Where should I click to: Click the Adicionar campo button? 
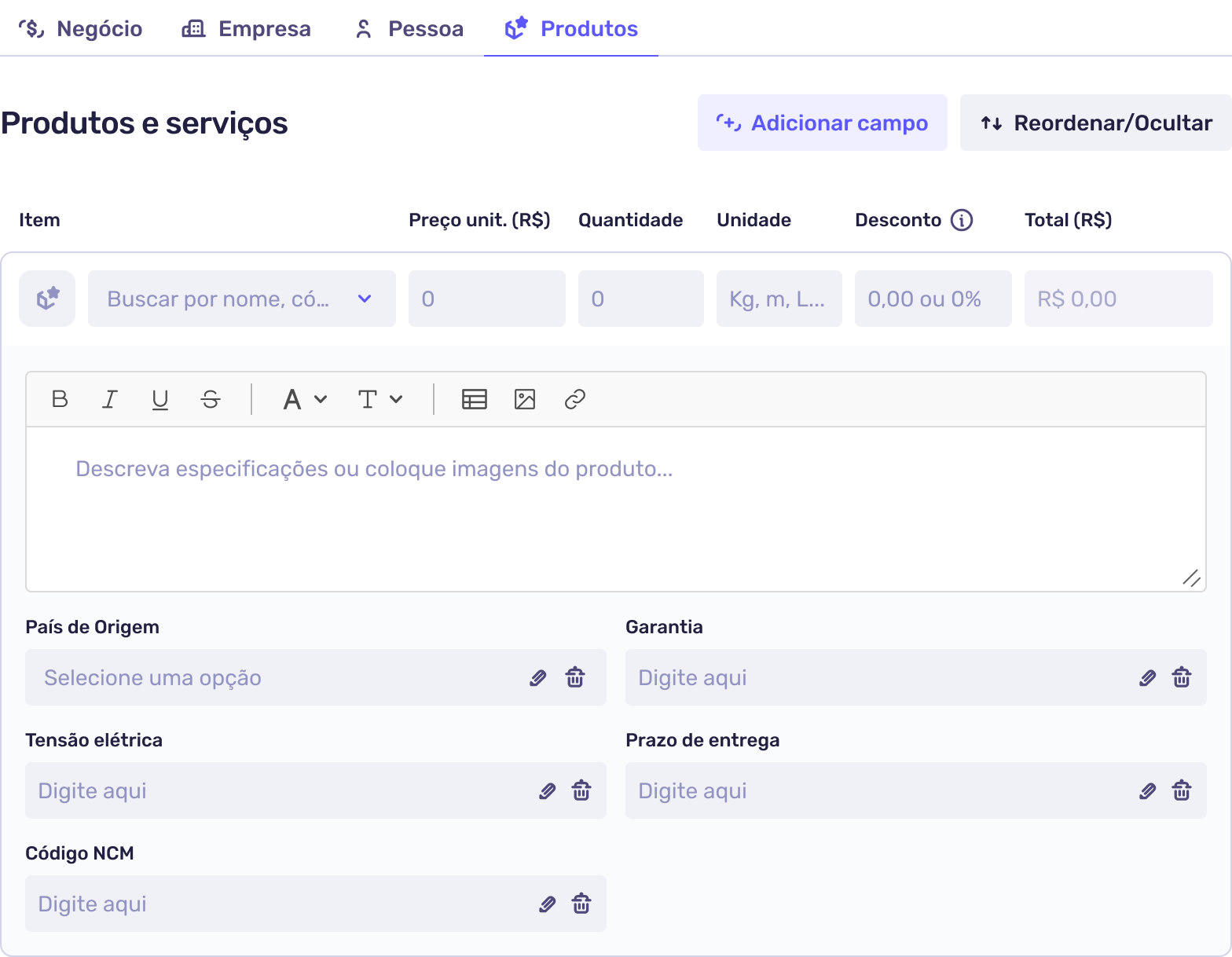click(x=823, y=123)
